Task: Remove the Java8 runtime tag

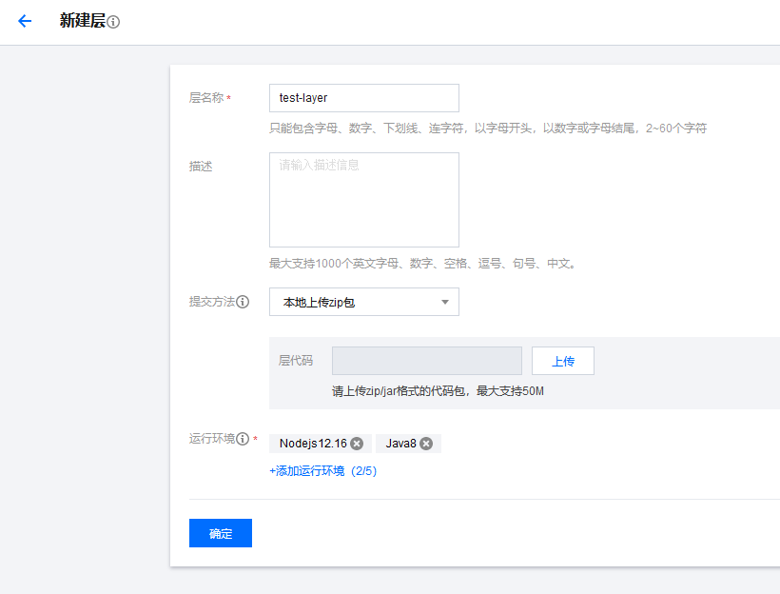Action: (x=426, y=443)
